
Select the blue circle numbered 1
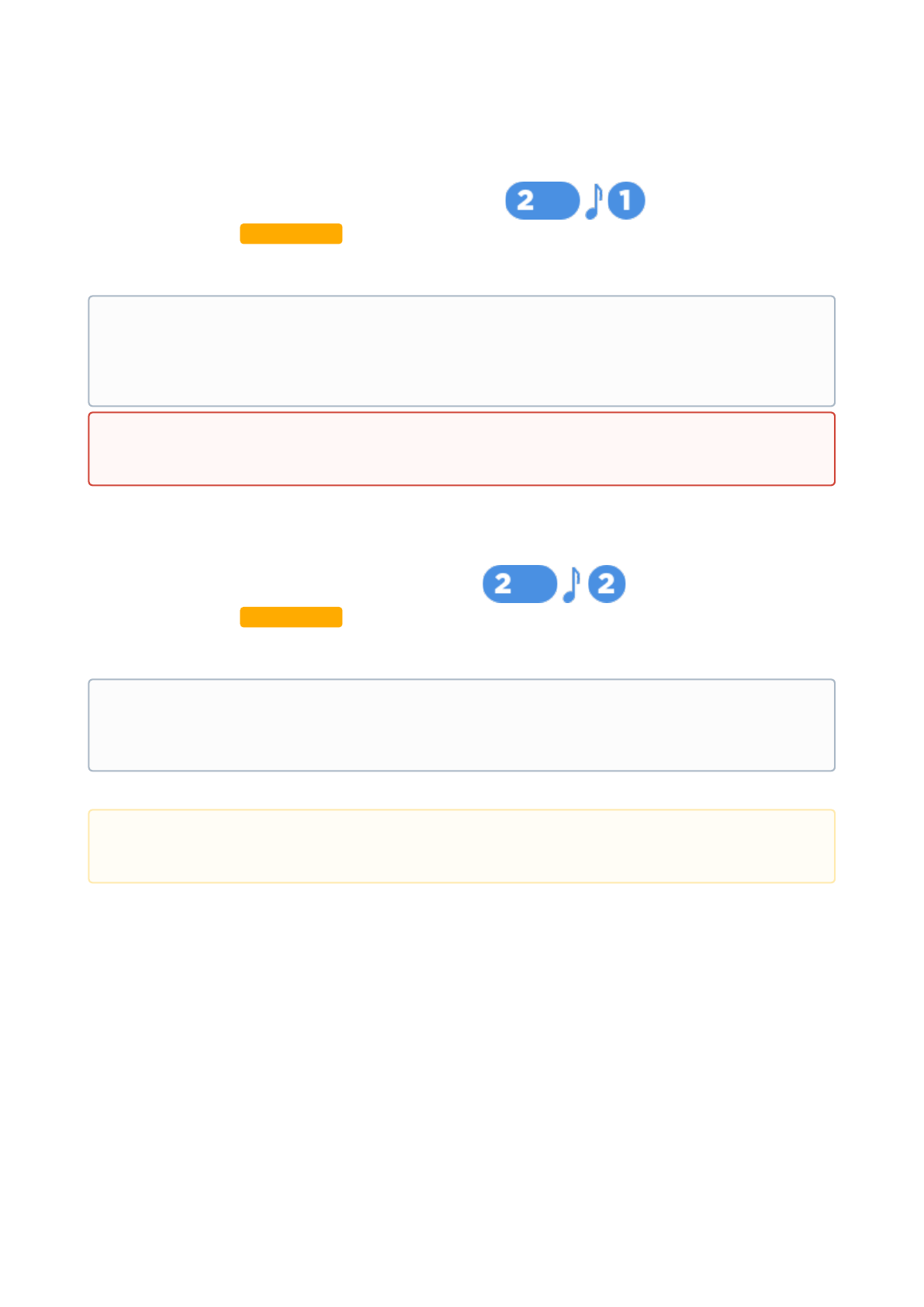tap(626, 201)
